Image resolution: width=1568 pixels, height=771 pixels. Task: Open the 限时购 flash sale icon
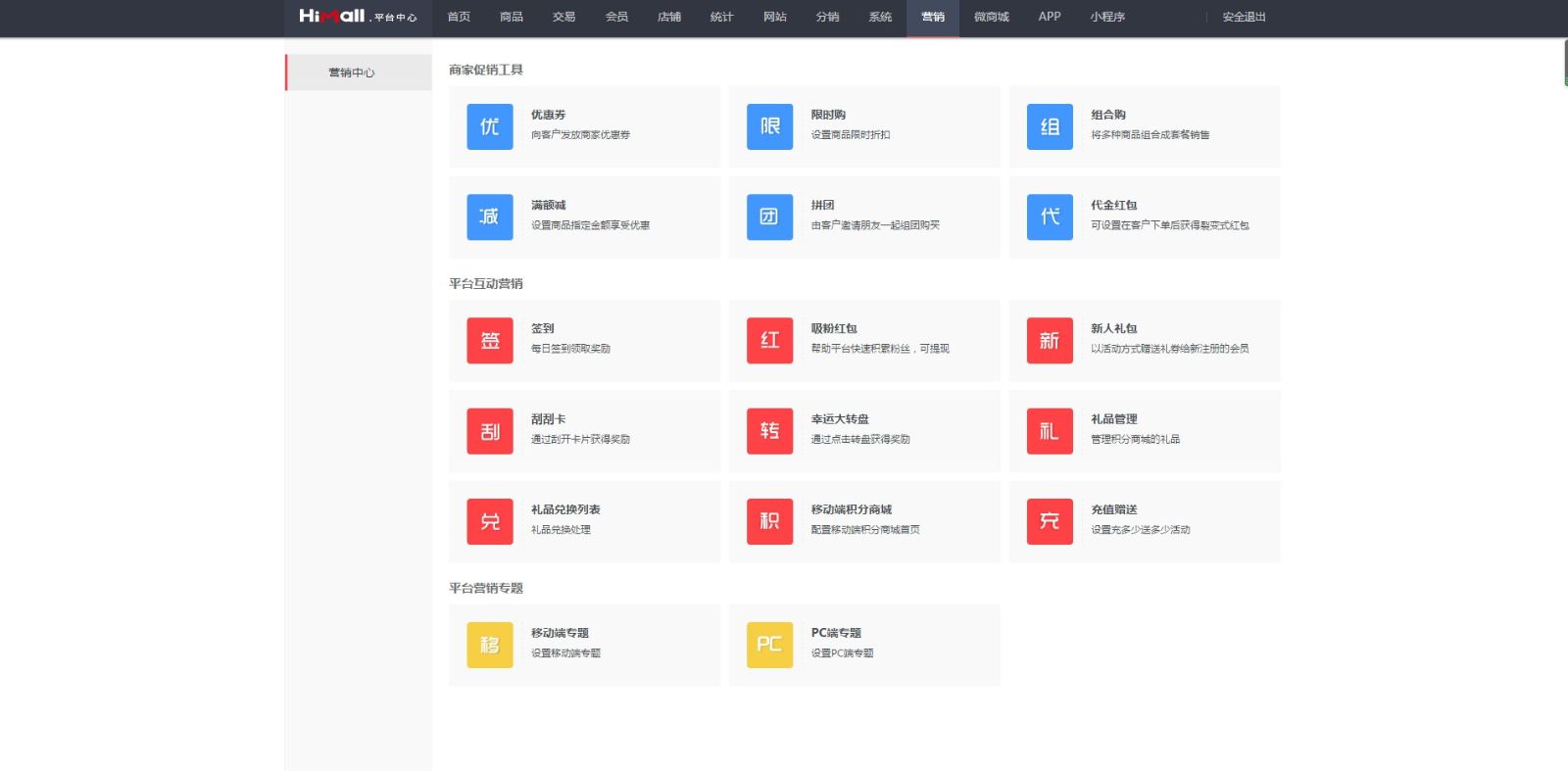point(769,126)
